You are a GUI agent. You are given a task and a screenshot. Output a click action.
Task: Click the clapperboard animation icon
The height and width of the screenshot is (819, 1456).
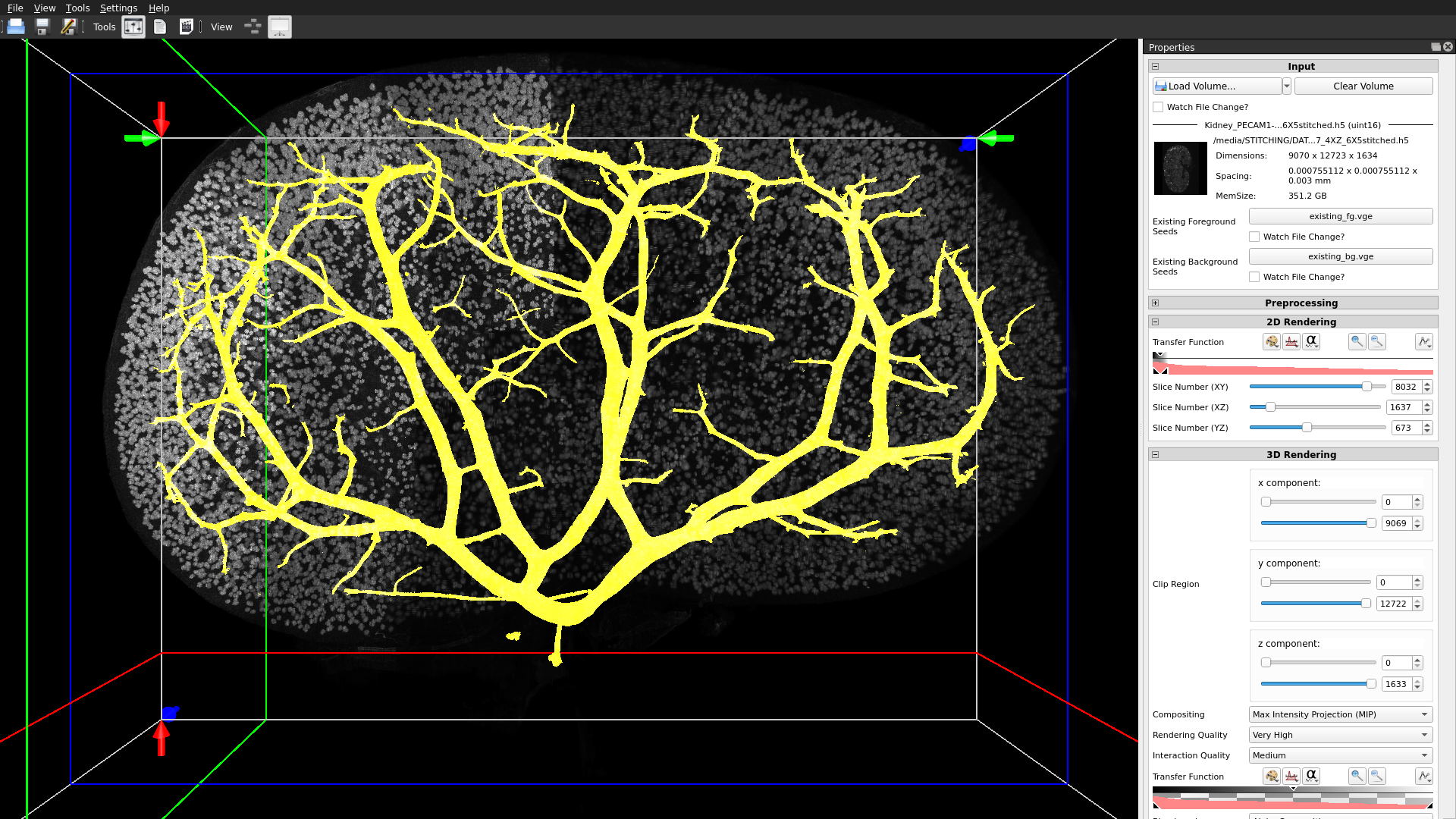tap(186, 27)
